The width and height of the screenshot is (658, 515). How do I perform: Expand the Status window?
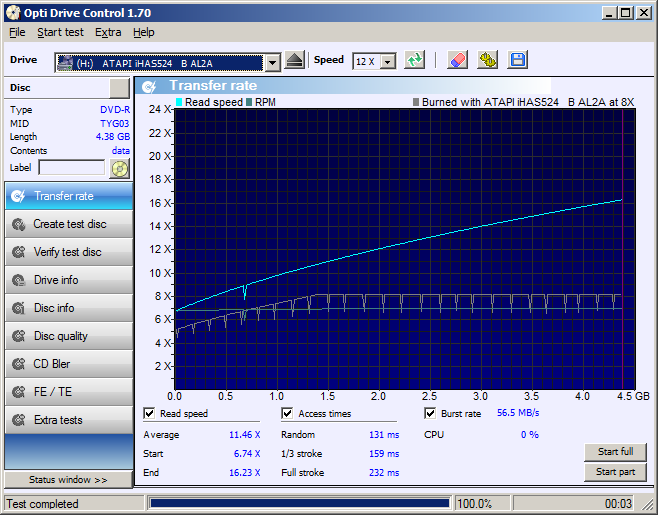coord(68,480)
